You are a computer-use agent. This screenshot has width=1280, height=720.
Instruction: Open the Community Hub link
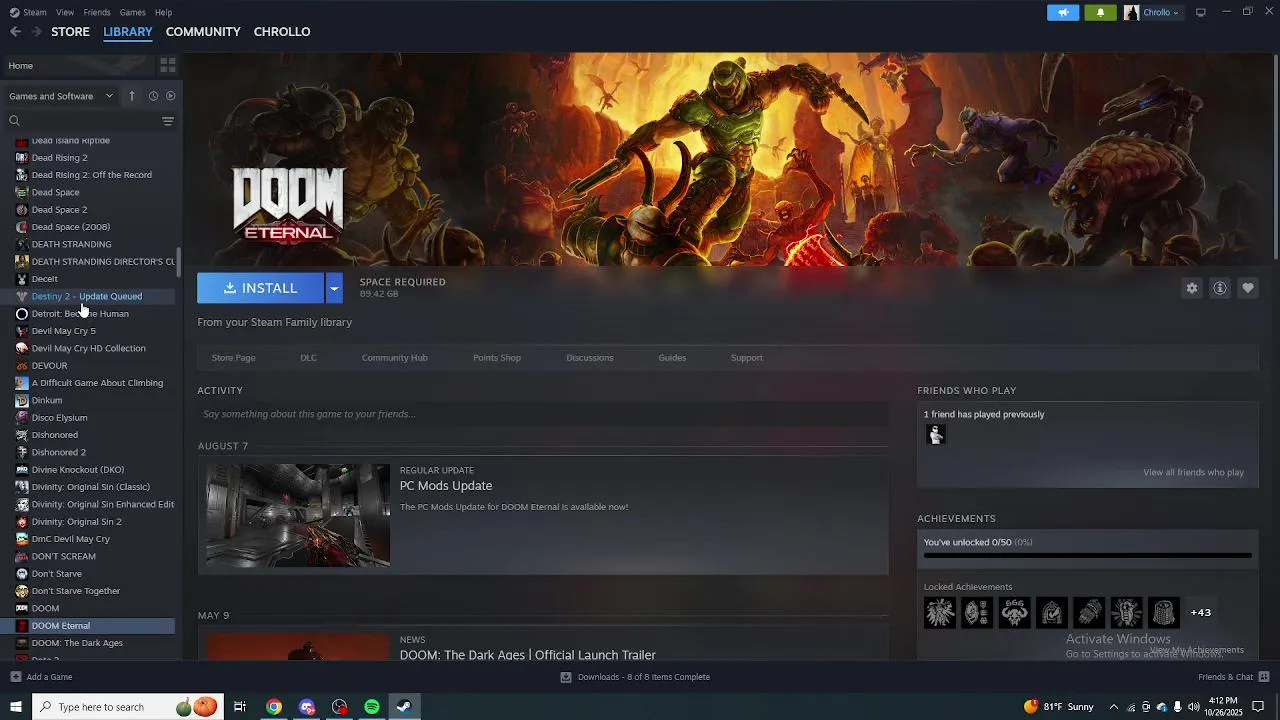(394, 358)
